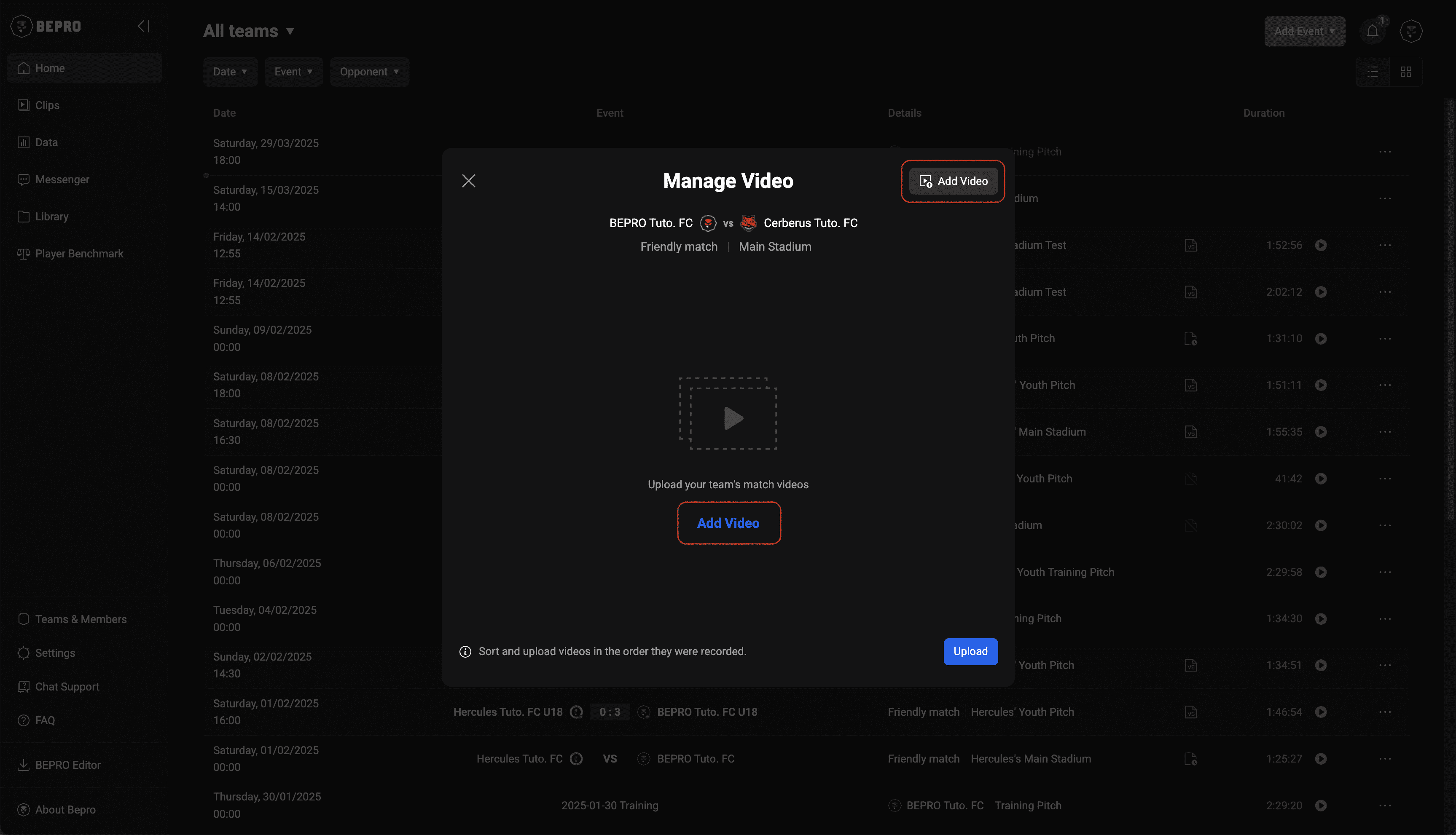
Task: Expand the Add Event dropdown
Action: [1304, 32]
